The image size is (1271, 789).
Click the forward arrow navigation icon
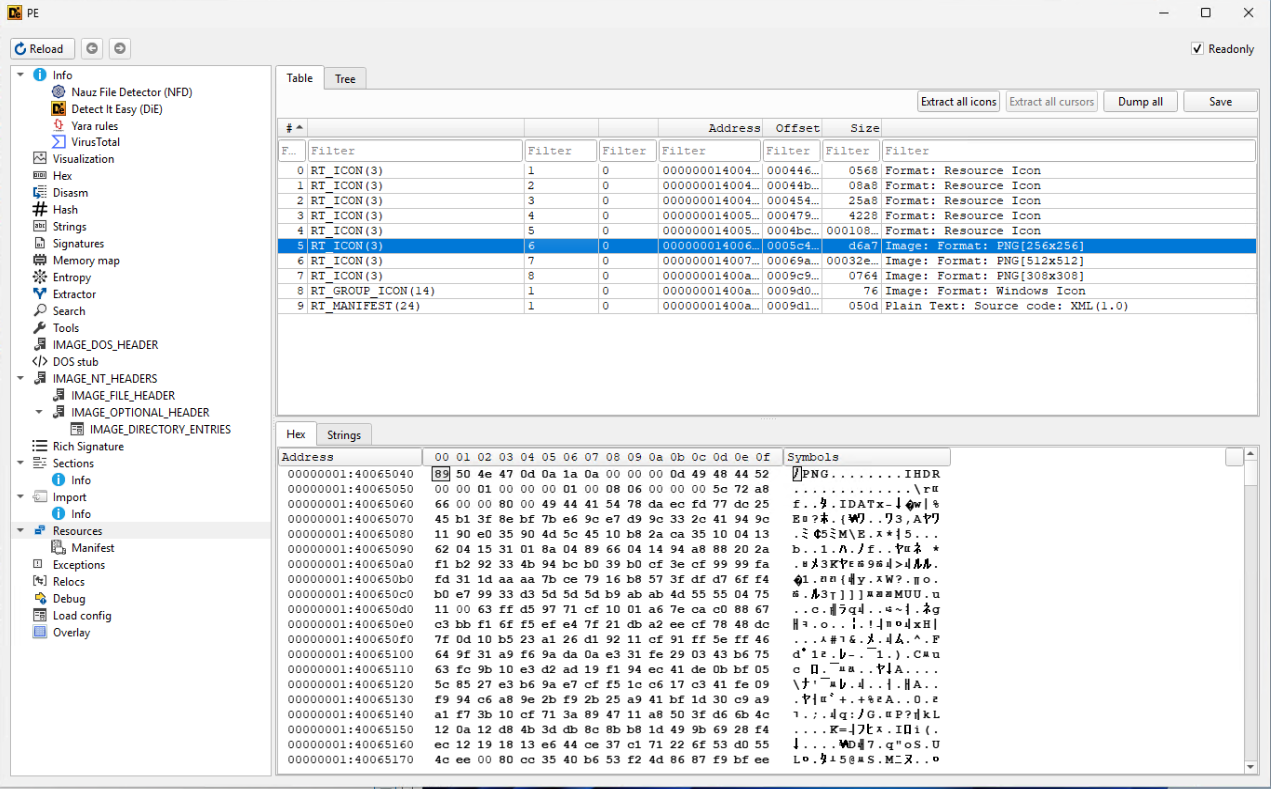click(119, 49)
